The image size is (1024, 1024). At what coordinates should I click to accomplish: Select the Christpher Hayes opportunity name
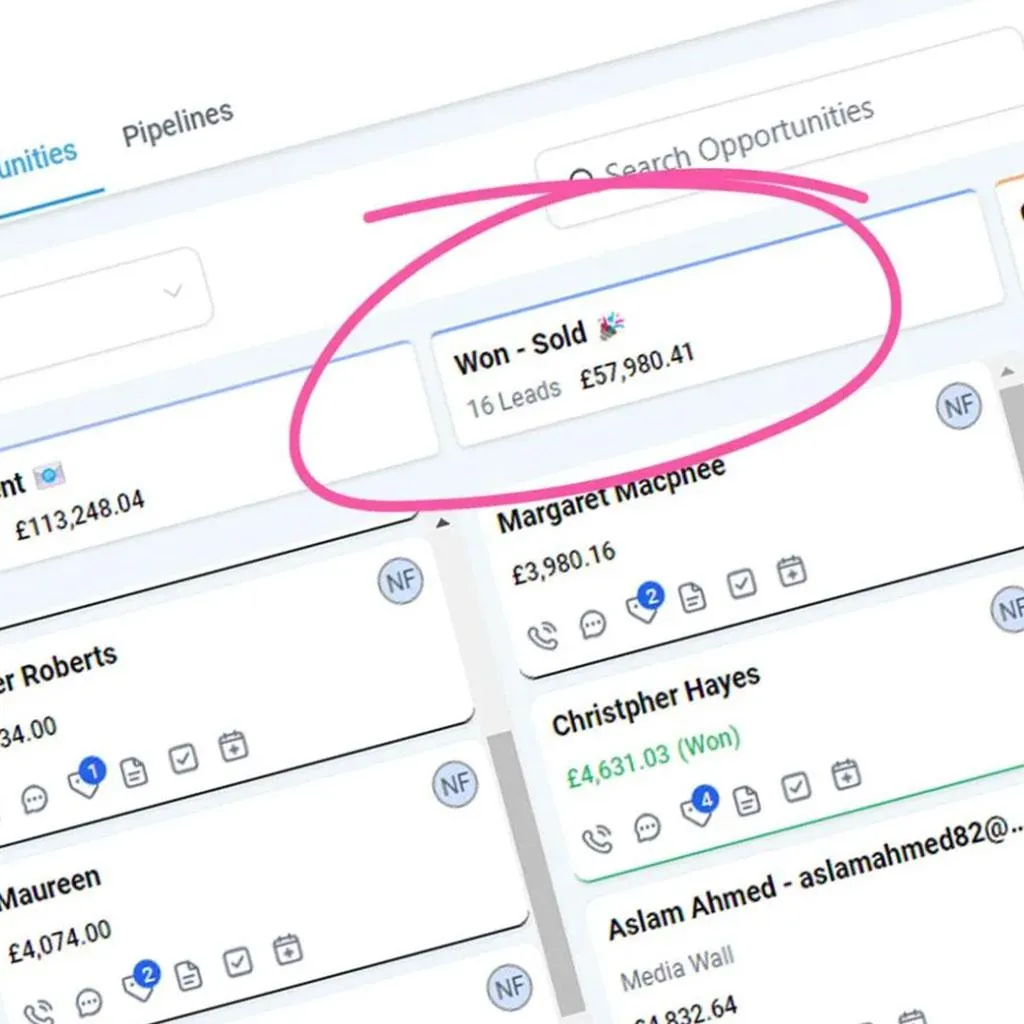(x=656, y=699)
